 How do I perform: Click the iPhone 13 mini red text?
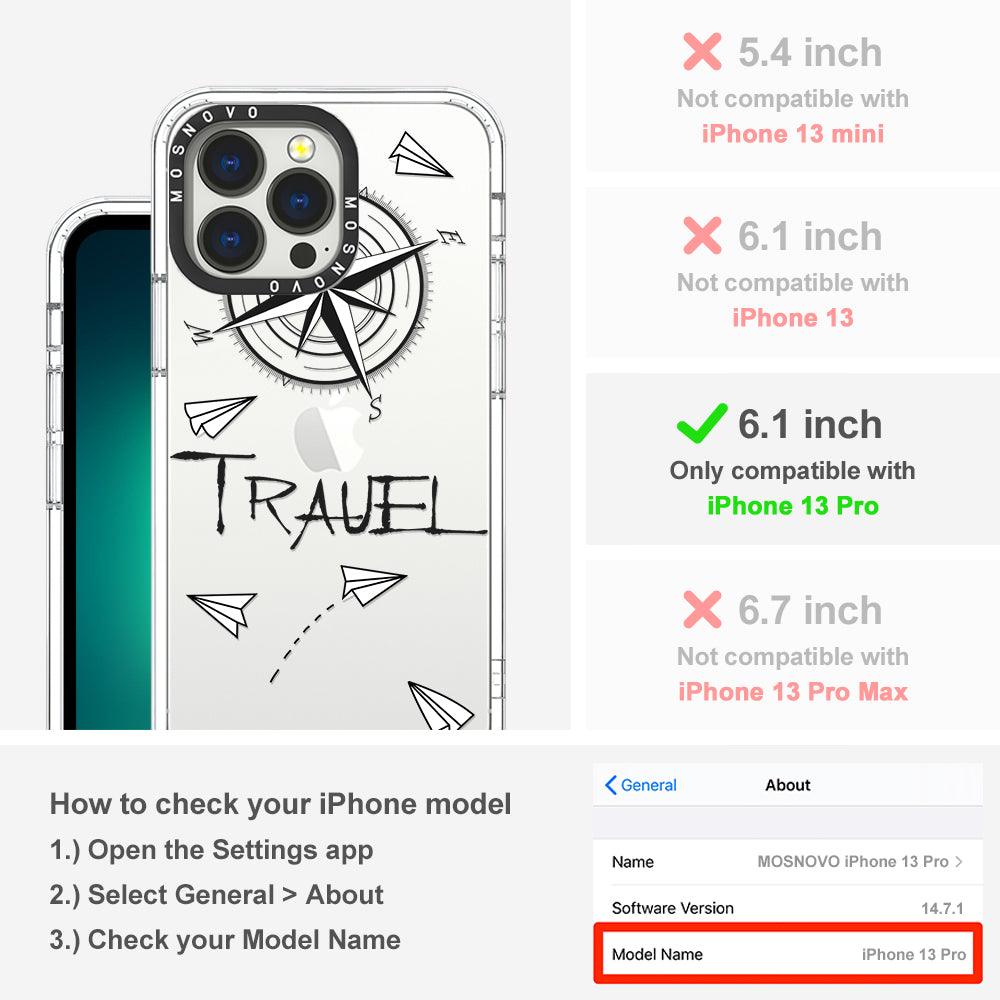tap(793, 134)
